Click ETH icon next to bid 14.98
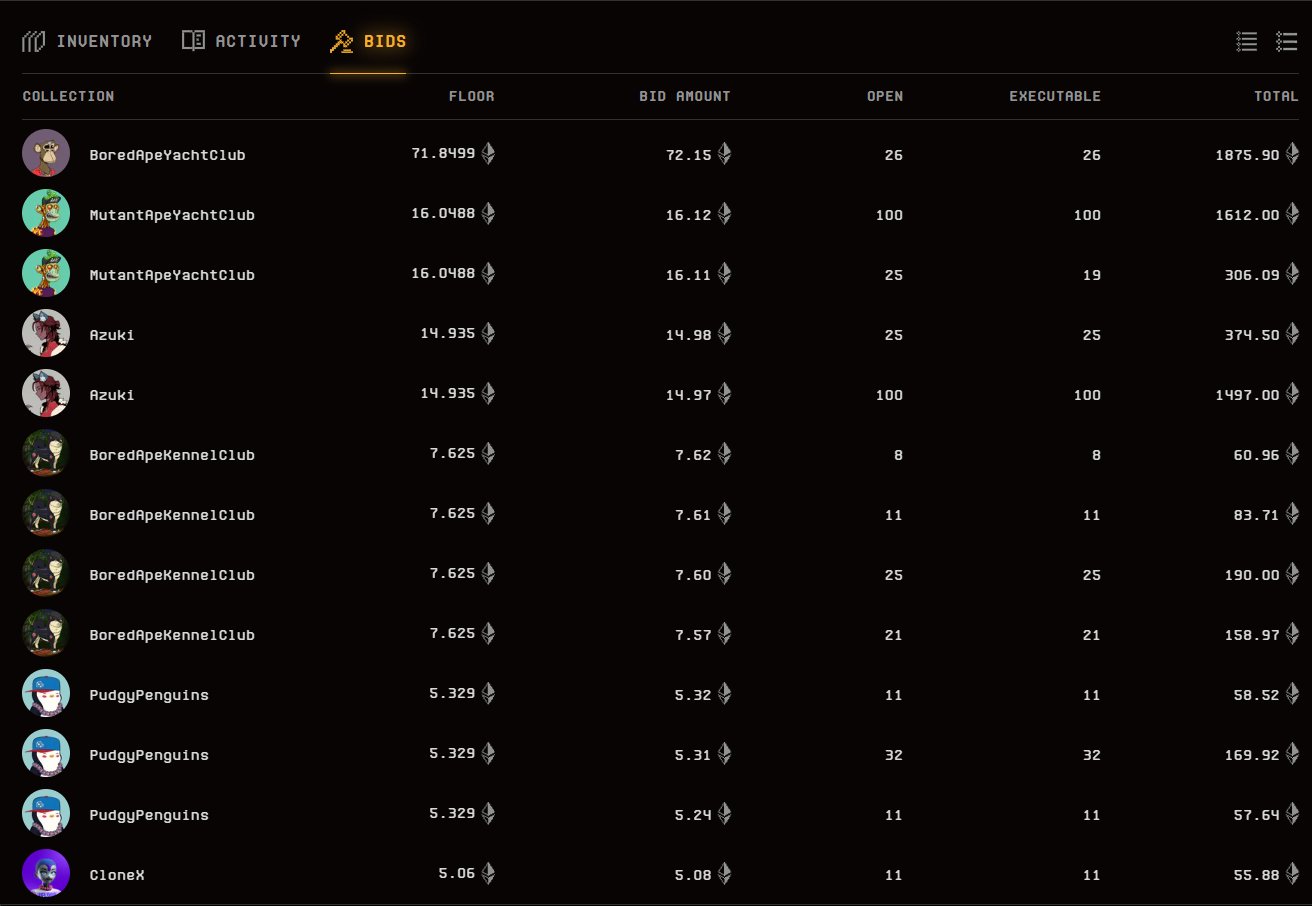The image size is (1312, 906). (x=724, y=334)
